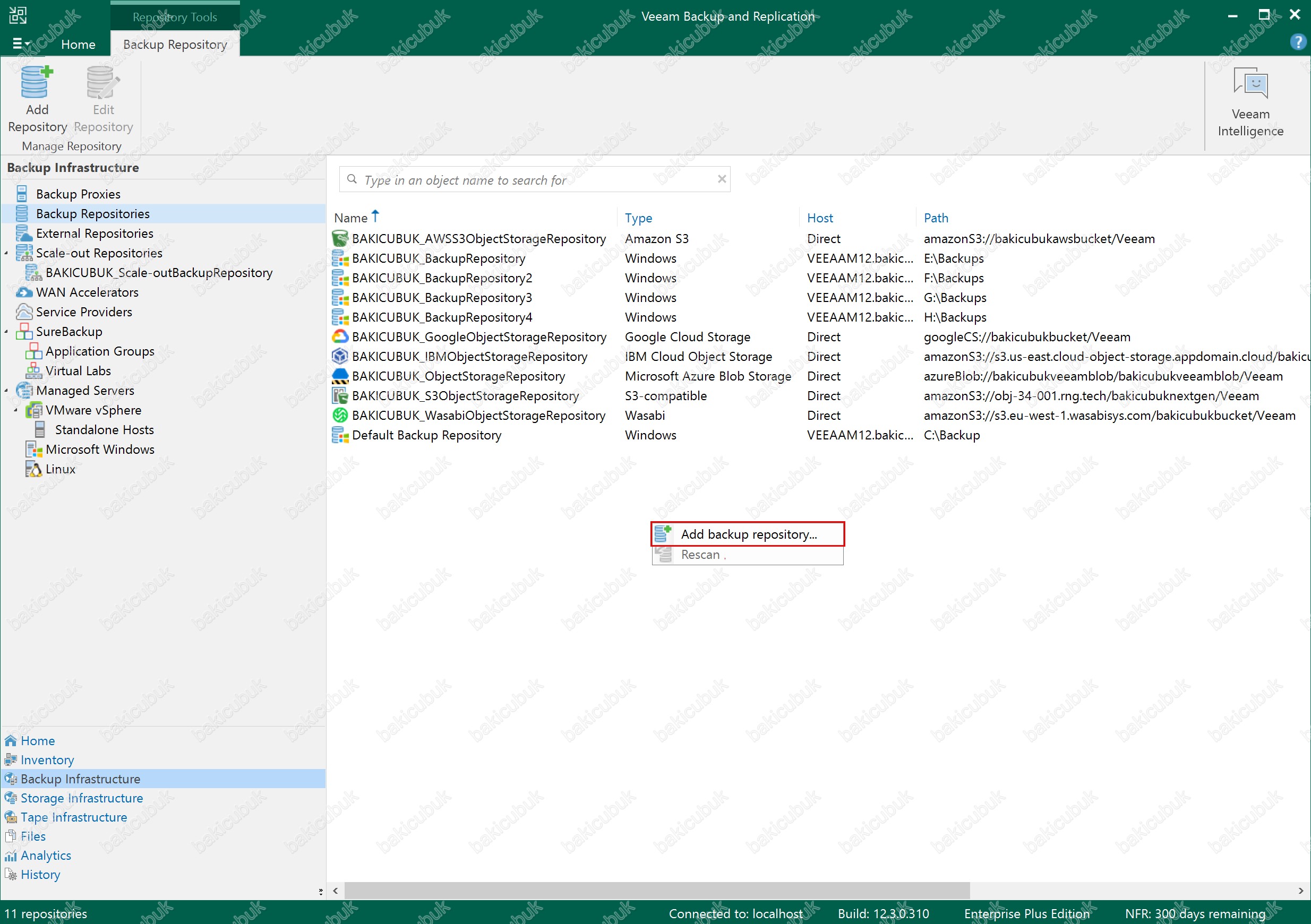
Task: Sort list by Host column
Action: click(x=819, y=218)
